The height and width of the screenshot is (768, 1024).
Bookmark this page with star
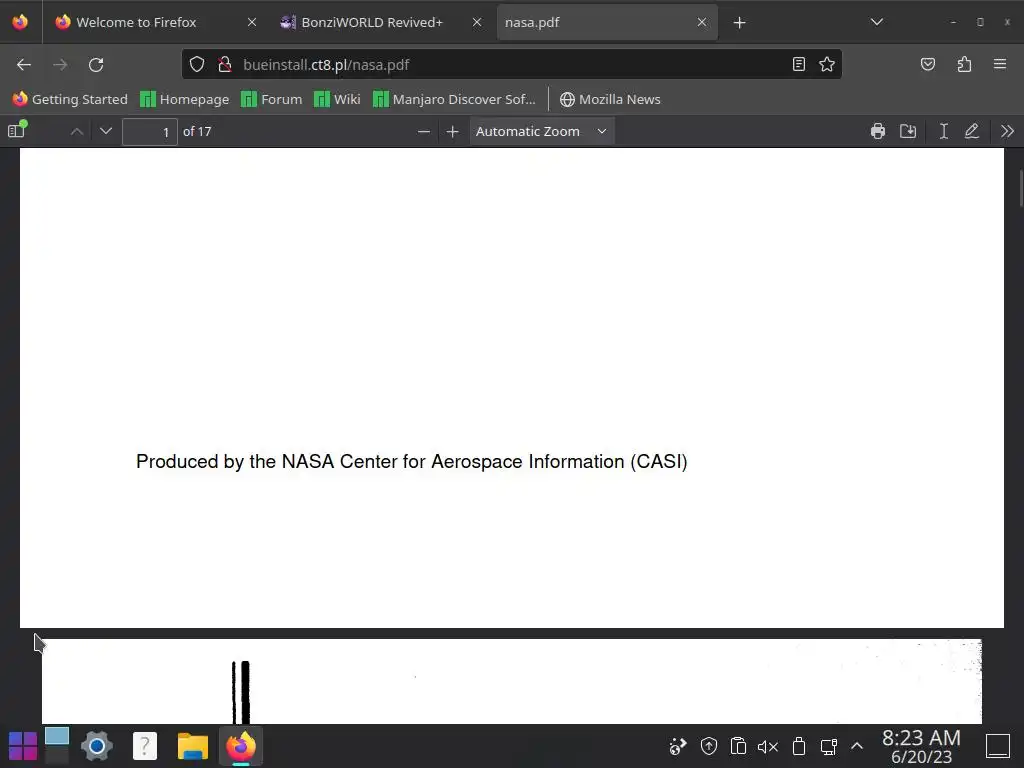pyautogui.click(x=827, y=64)
